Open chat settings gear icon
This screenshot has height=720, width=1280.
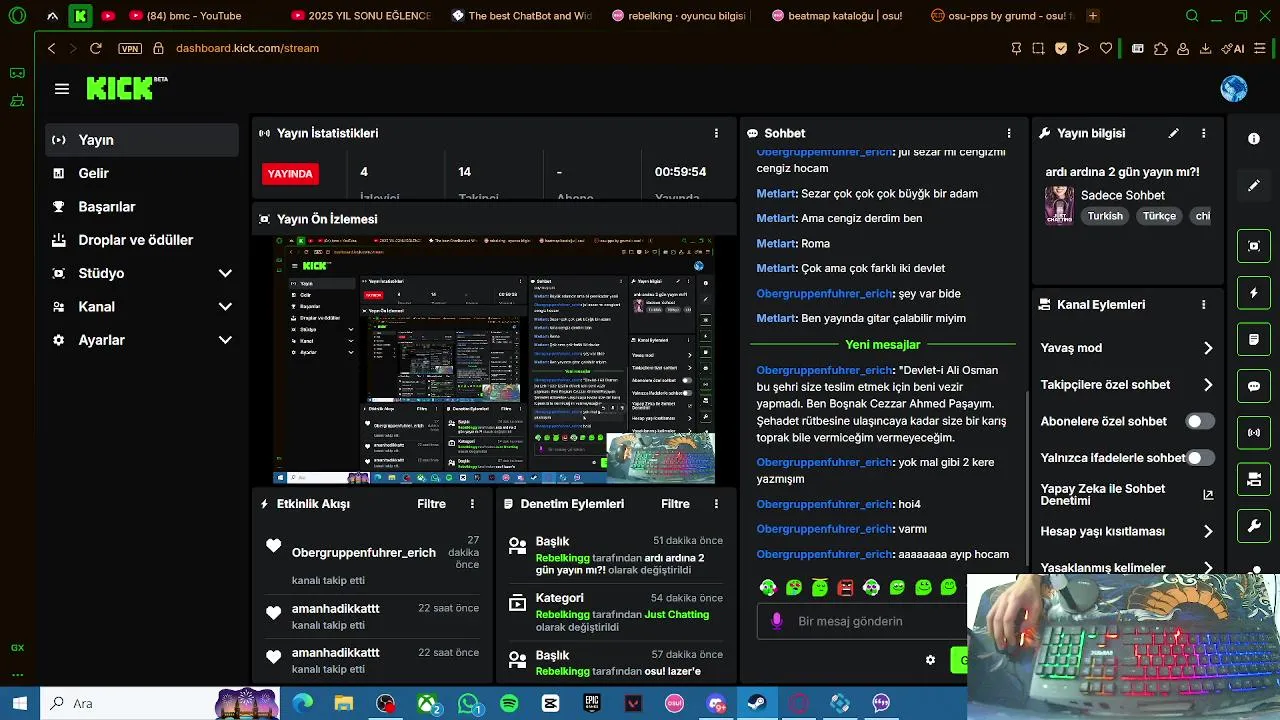930,660
